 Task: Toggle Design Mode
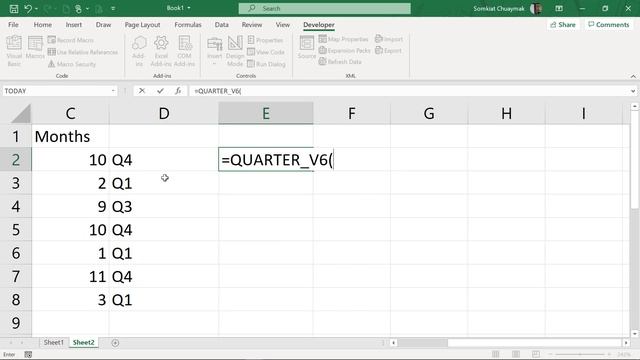[x=235, y=51]
